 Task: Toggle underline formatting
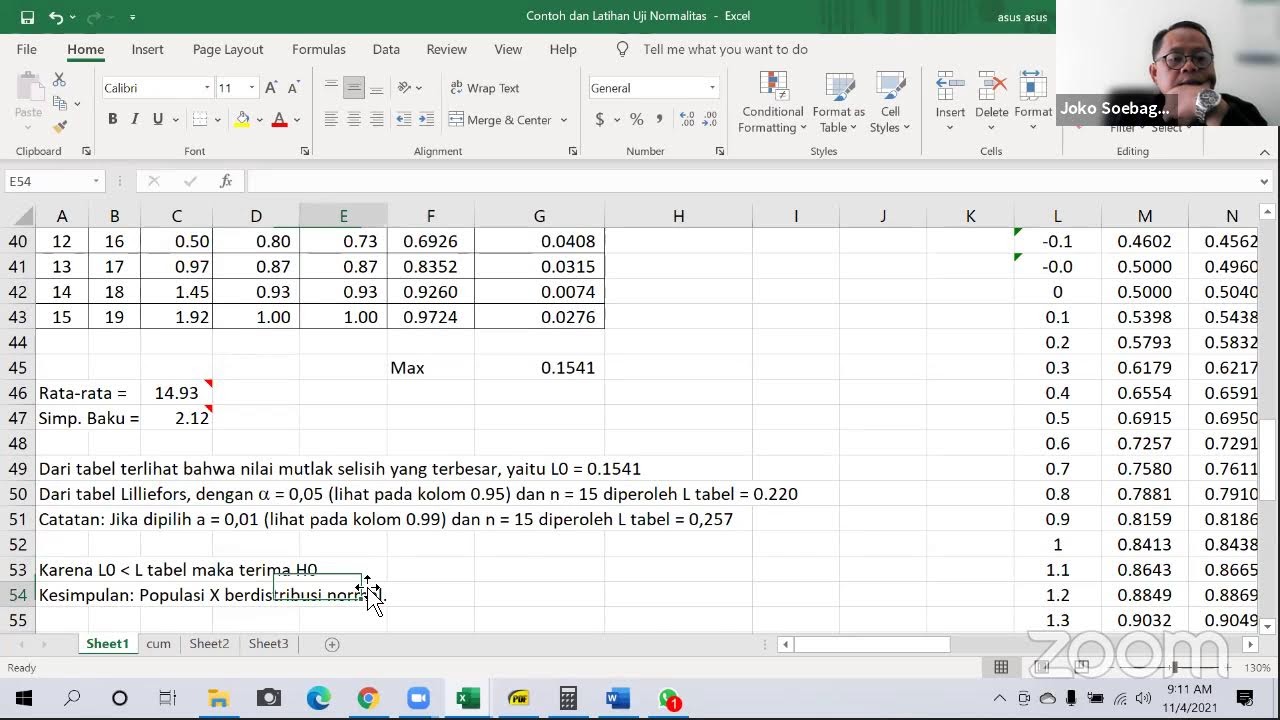158,120
